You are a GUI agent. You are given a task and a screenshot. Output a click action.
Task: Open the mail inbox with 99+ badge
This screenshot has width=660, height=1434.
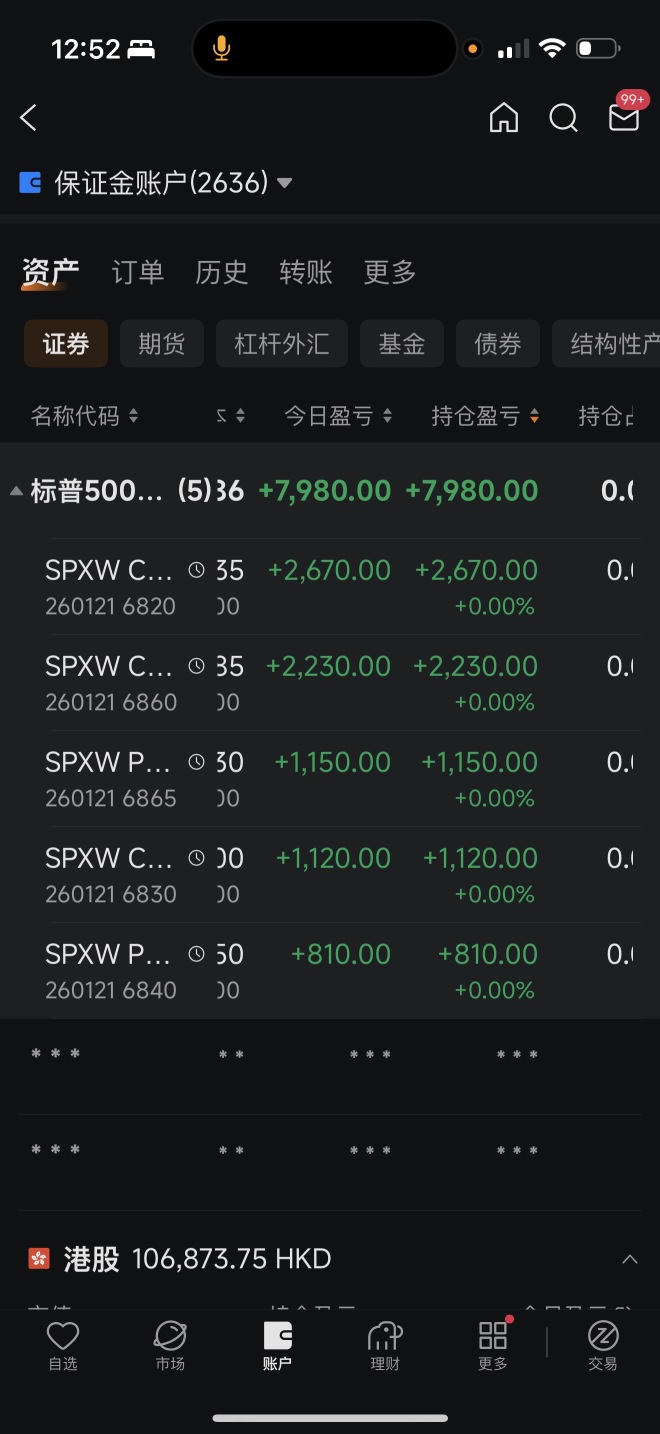tap(625, 114)
